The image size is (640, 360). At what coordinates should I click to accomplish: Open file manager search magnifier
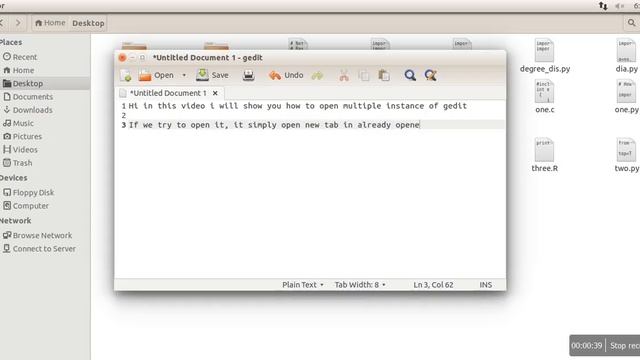[x=631, y=23]
